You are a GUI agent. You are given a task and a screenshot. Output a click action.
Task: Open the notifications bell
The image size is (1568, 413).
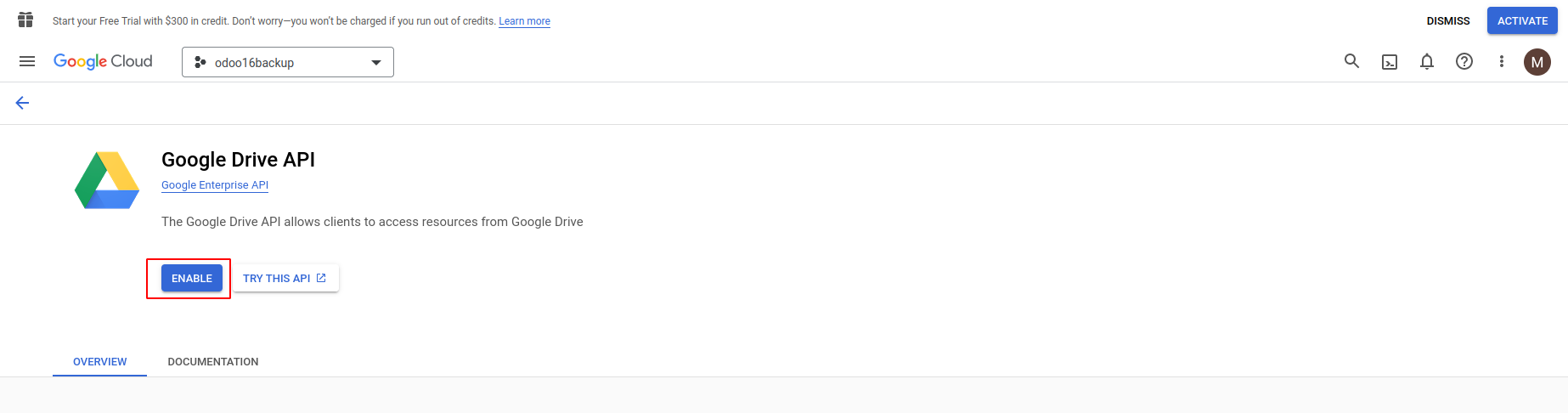pos(1427,61)
